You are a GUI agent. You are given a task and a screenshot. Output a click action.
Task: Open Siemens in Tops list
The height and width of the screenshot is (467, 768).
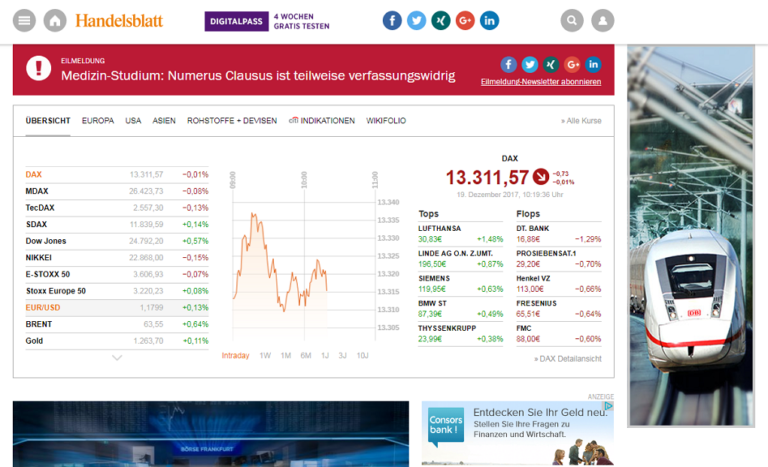tap(460, 284)
